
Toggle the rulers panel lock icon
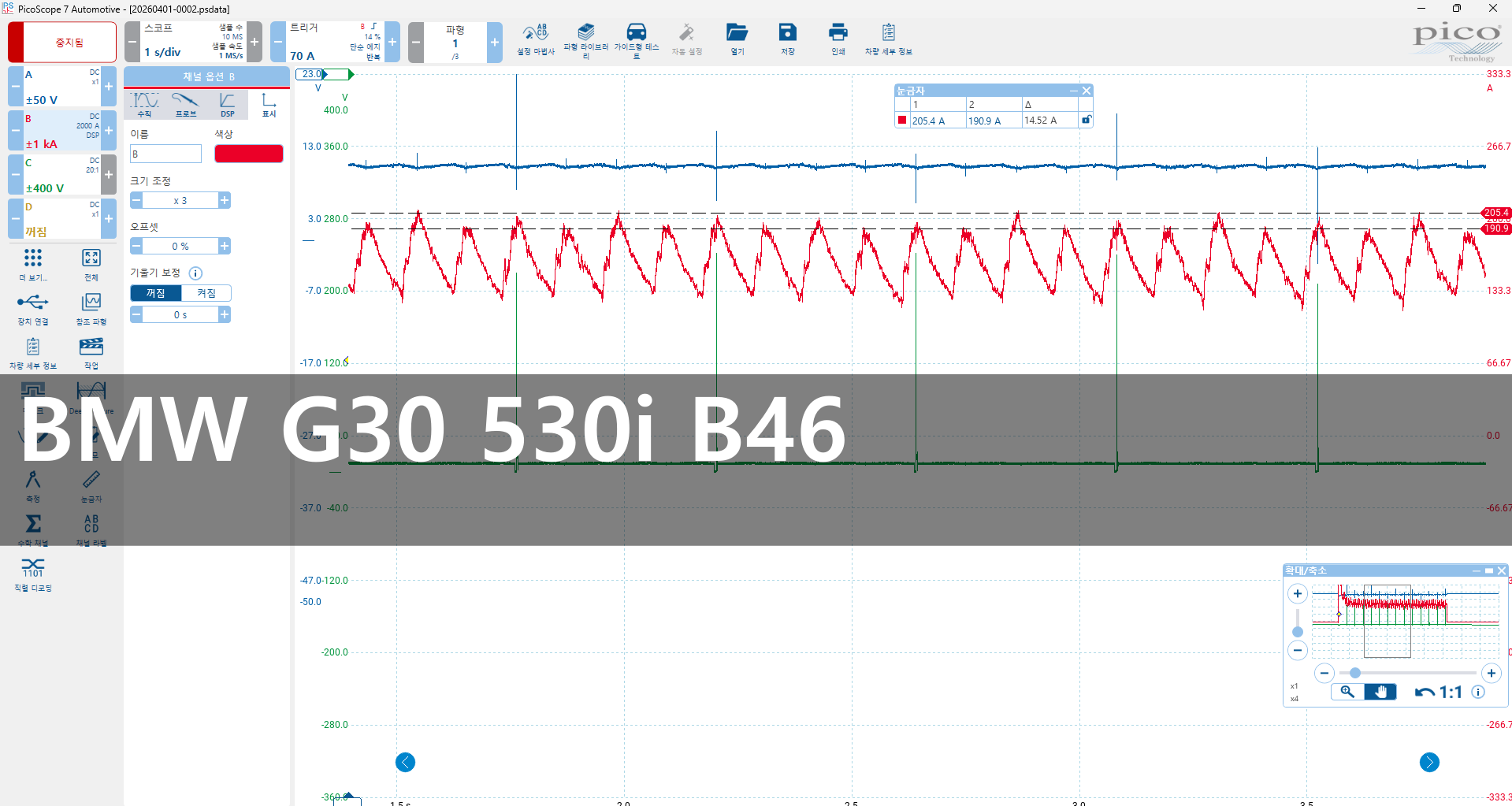point(1086,120)
